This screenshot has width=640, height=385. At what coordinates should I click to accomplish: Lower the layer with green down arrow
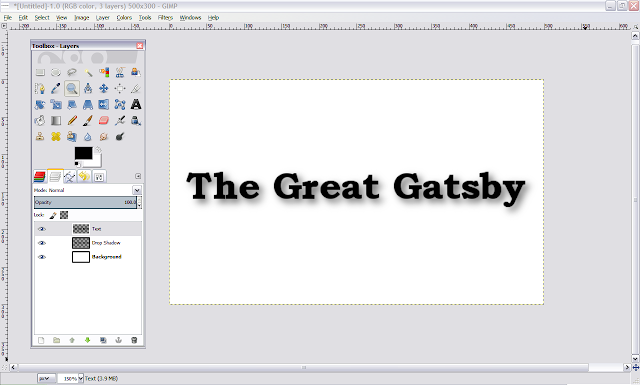(x=87, y=340)
